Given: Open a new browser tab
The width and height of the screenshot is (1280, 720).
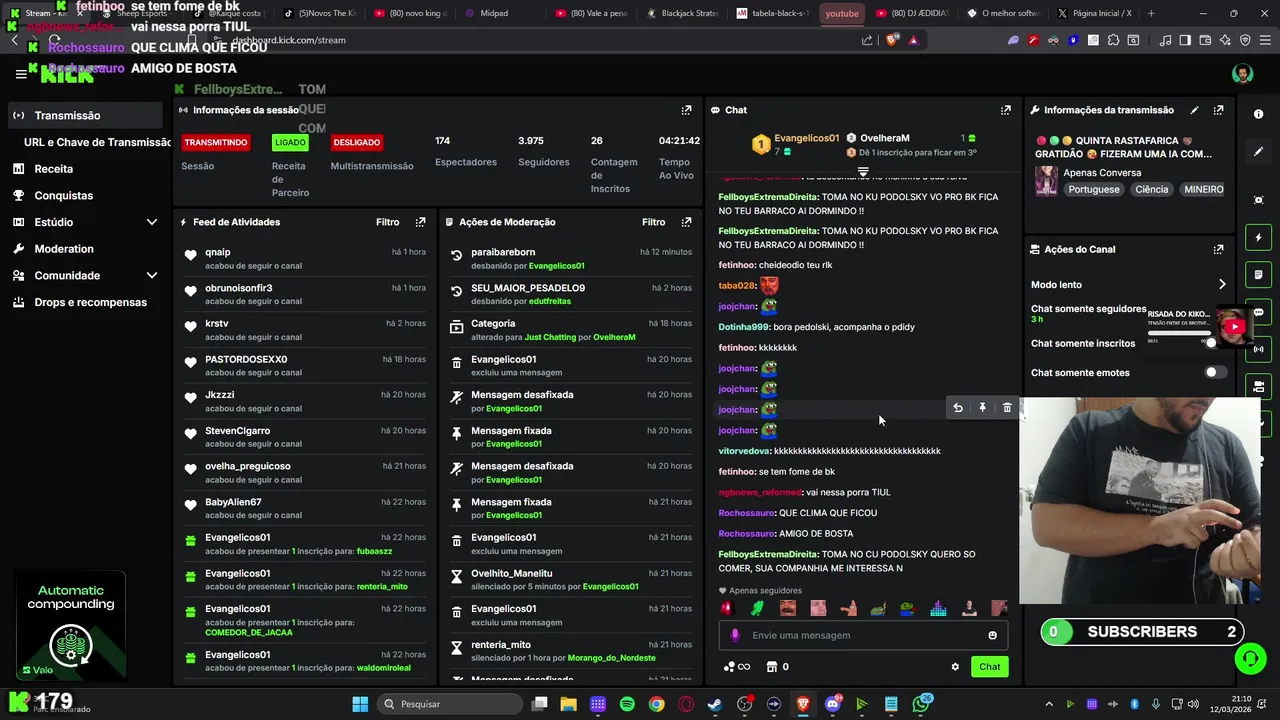Looking at the screenshot, I should (1151, 13).
